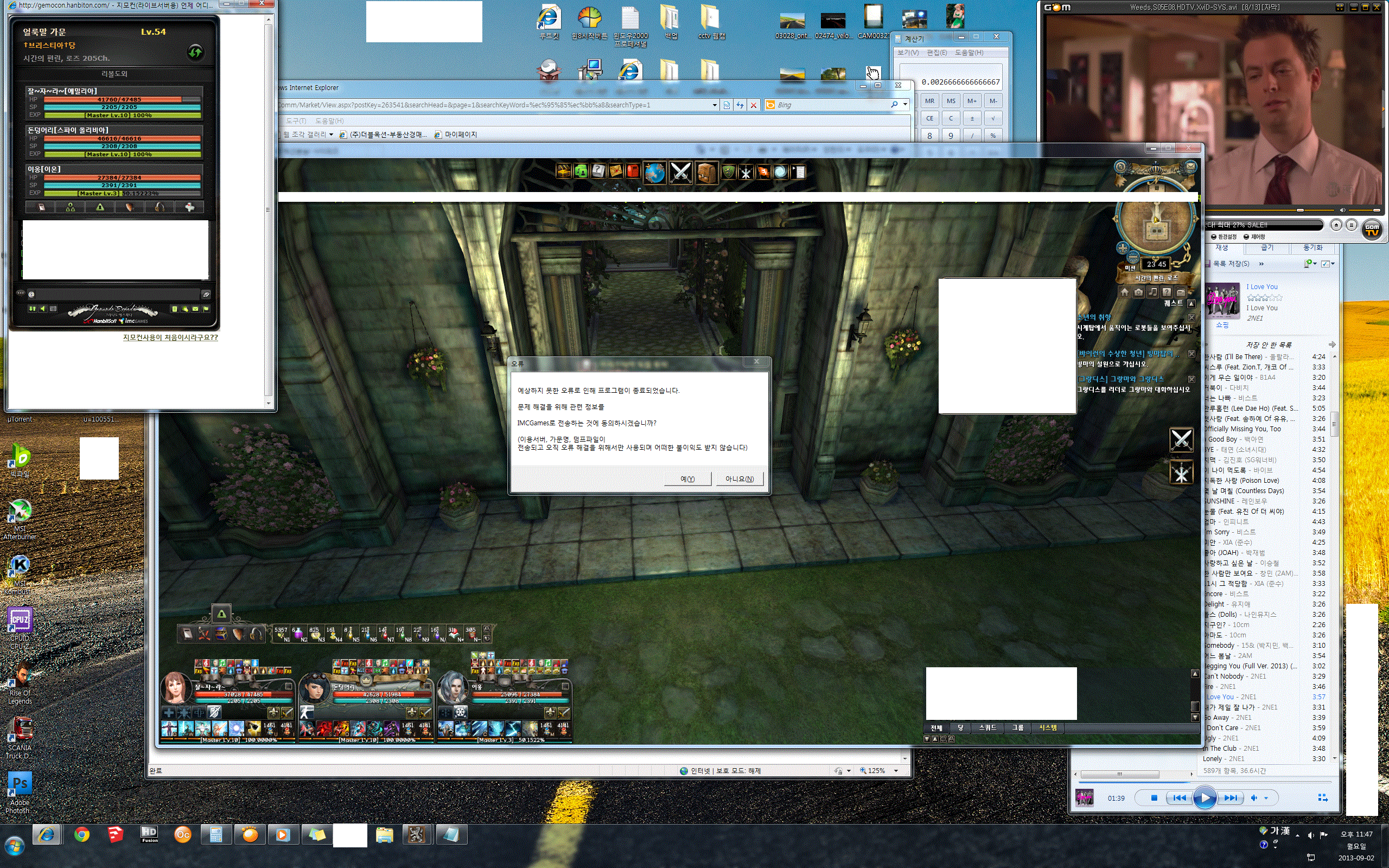Toggle the 환경설정 option in GOM player
Image resolution: width=1389 pixels, height=868 pixels.
coord(1224,237)
